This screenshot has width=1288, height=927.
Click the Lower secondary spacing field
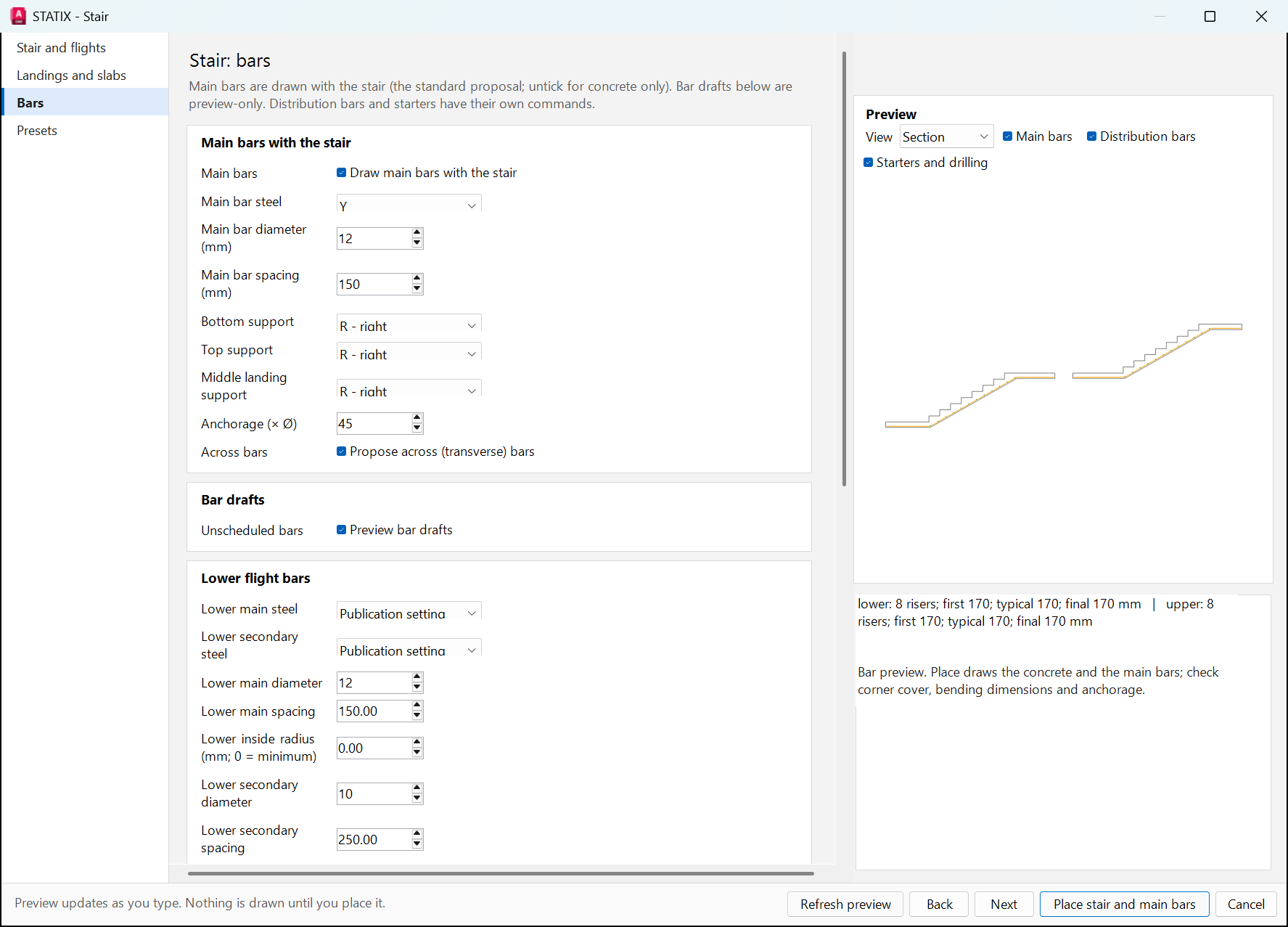click(x=374, y=839)
